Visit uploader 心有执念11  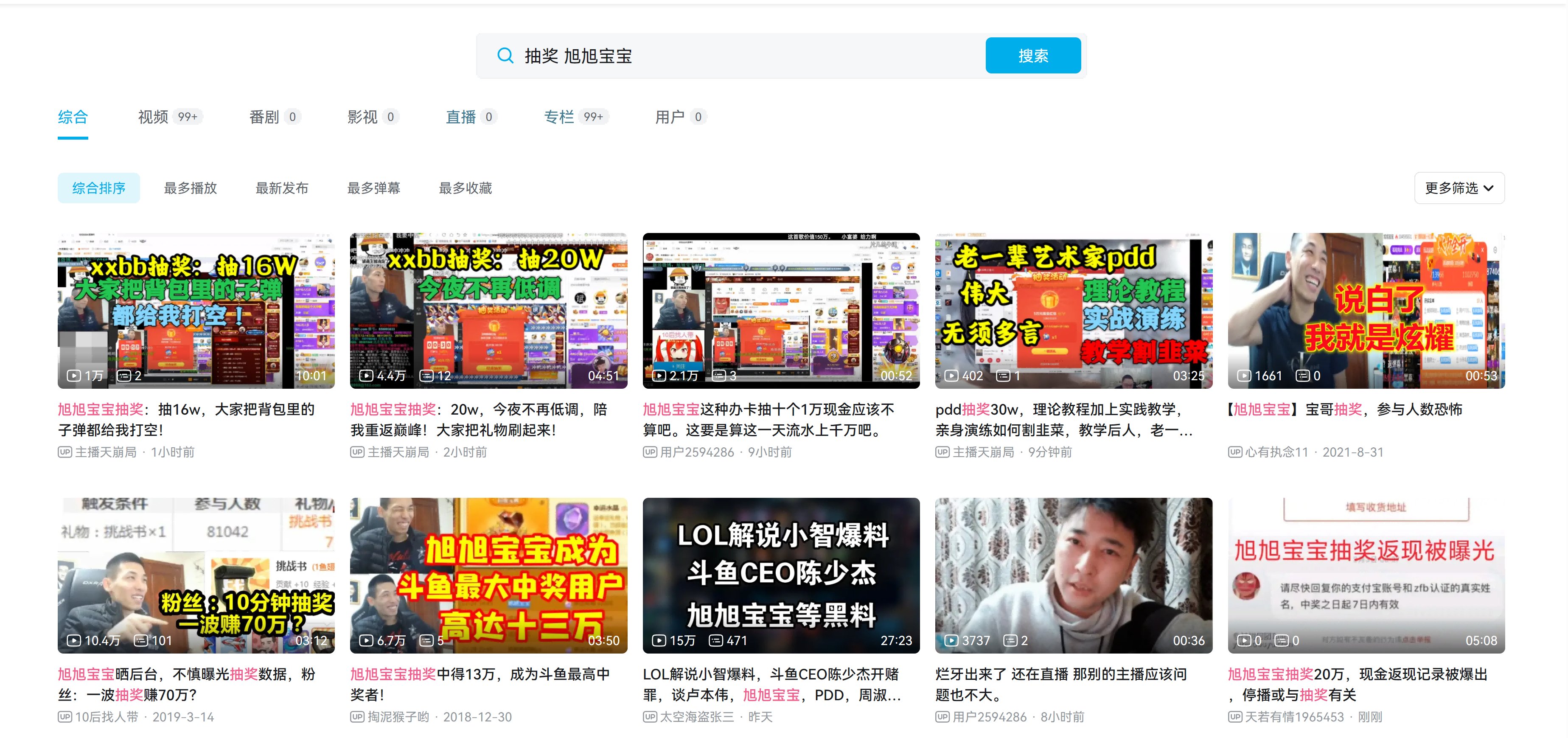(1276, 452)
